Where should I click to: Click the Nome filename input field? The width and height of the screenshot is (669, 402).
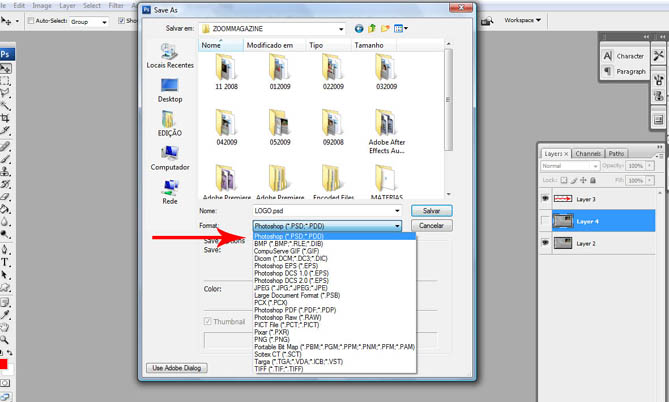pyautogui.click(x=325, y=212)
